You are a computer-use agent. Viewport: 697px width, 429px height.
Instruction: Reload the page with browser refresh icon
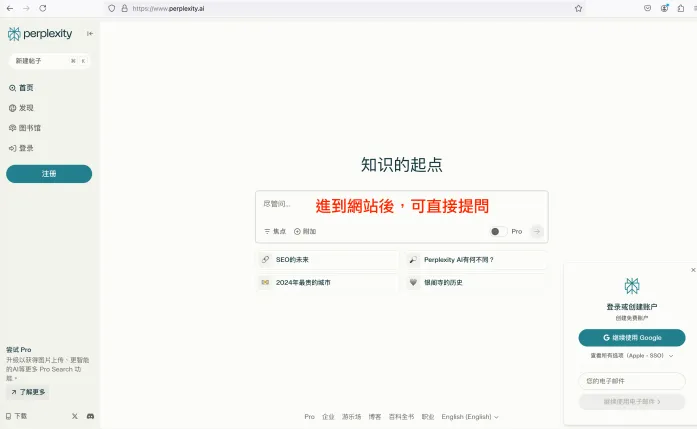click(41, 8)
